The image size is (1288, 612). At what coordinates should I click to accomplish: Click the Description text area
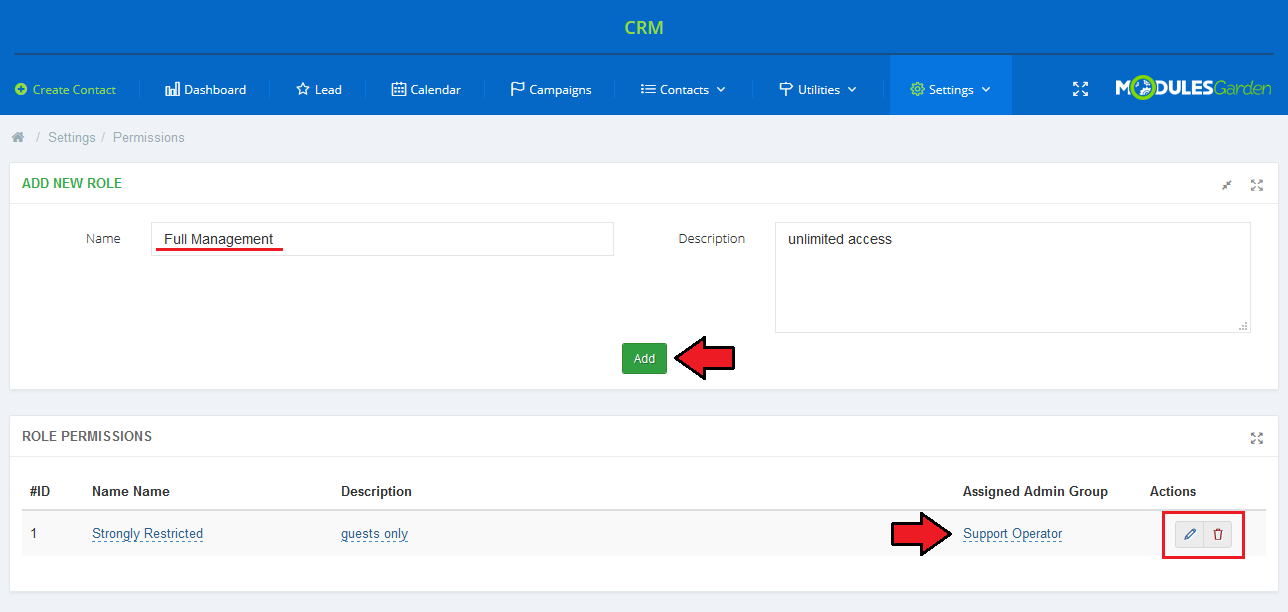pos(1012,277)
